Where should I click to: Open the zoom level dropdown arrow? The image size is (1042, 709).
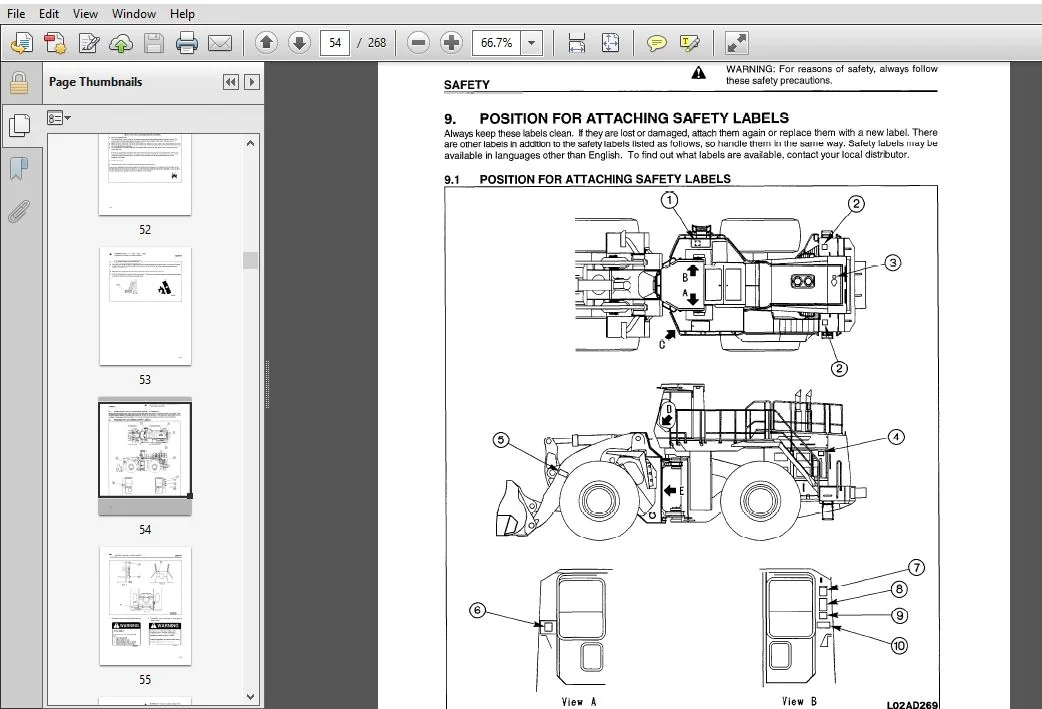pos(532,43)
